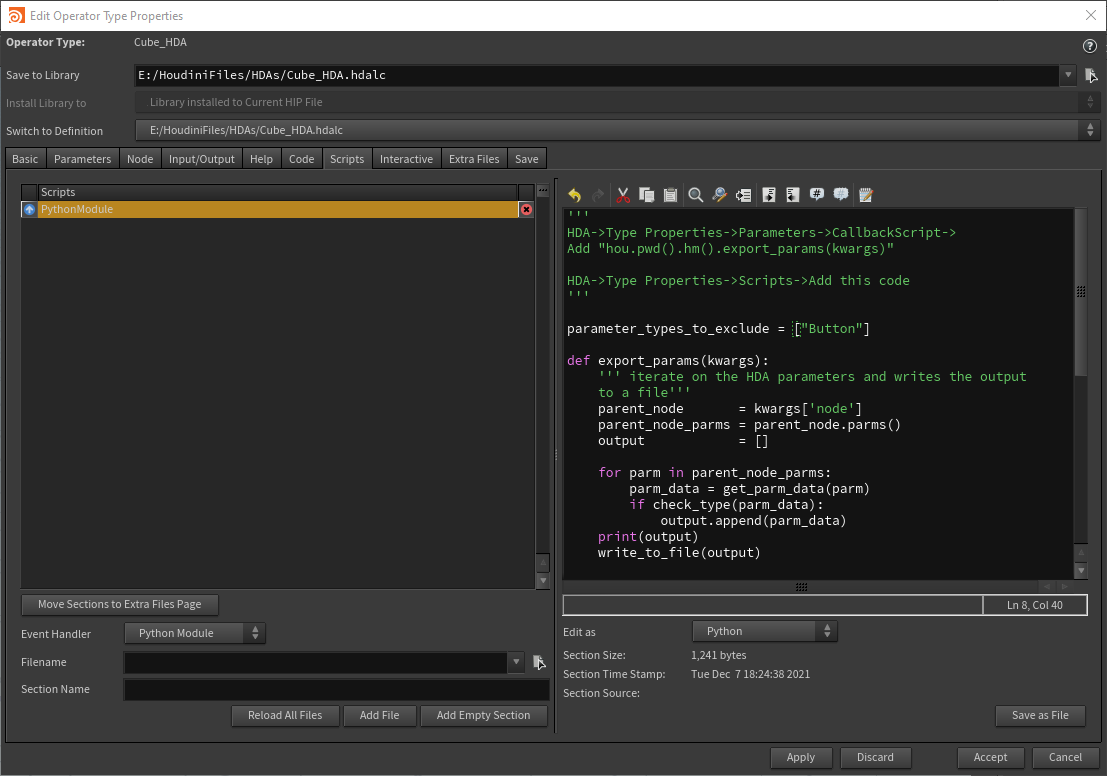The image size is (1107, 776).
Task: Open Filename history dropdown arrow
Action: [x=516, y=662]
